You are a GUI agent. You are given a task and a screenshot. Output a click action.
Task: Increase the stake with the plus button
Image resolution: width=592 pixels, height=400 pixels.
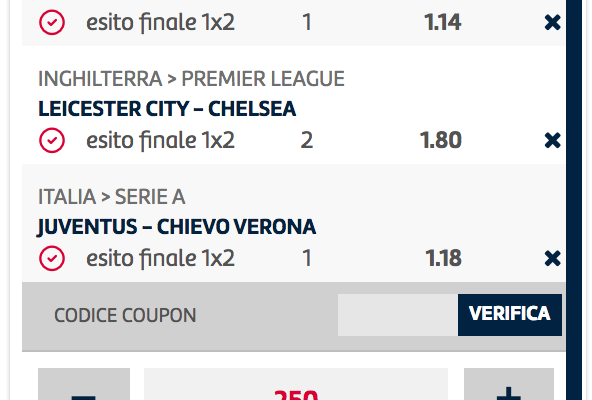509,384
